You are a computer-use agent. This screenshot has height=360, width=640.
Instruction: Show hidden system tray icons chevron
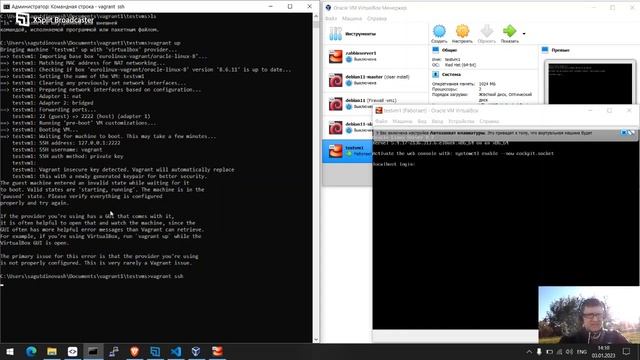coord(529,351)
